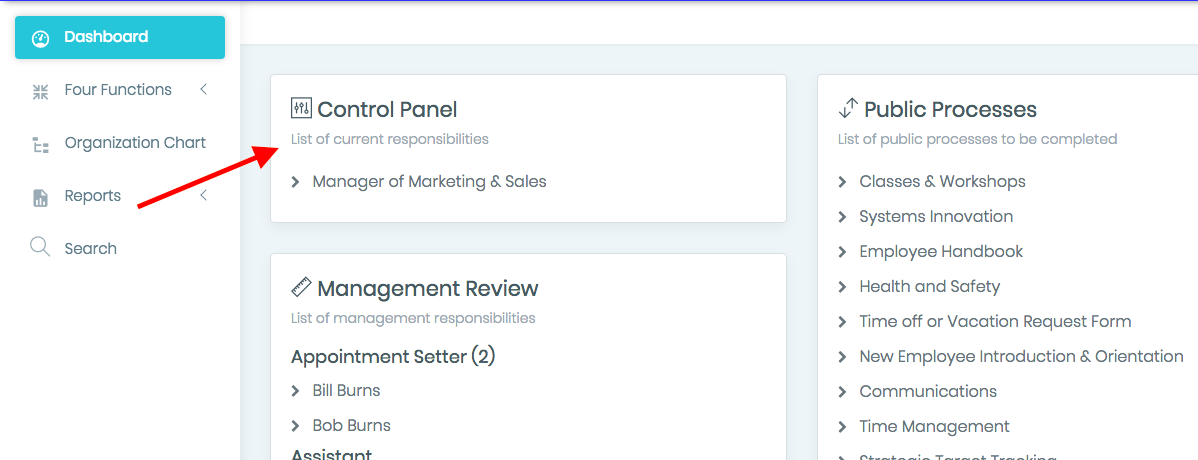Click the Control Panel sliders icon
This screenshot has height=460, width=1198.
(301, 108)
